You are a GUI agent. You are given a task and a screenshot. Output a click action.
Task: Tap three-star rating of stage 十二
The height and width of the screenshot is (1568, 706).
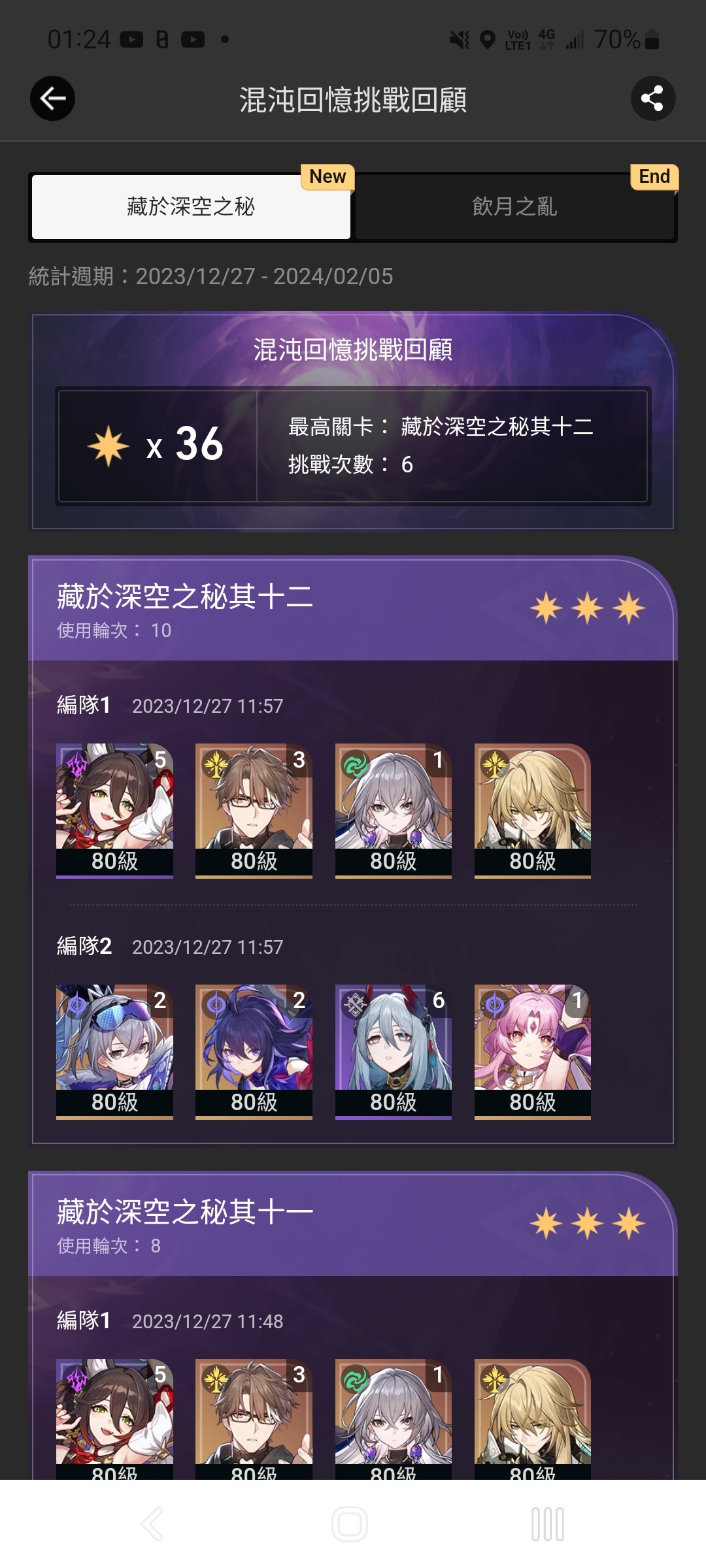[x=587, y=608]
